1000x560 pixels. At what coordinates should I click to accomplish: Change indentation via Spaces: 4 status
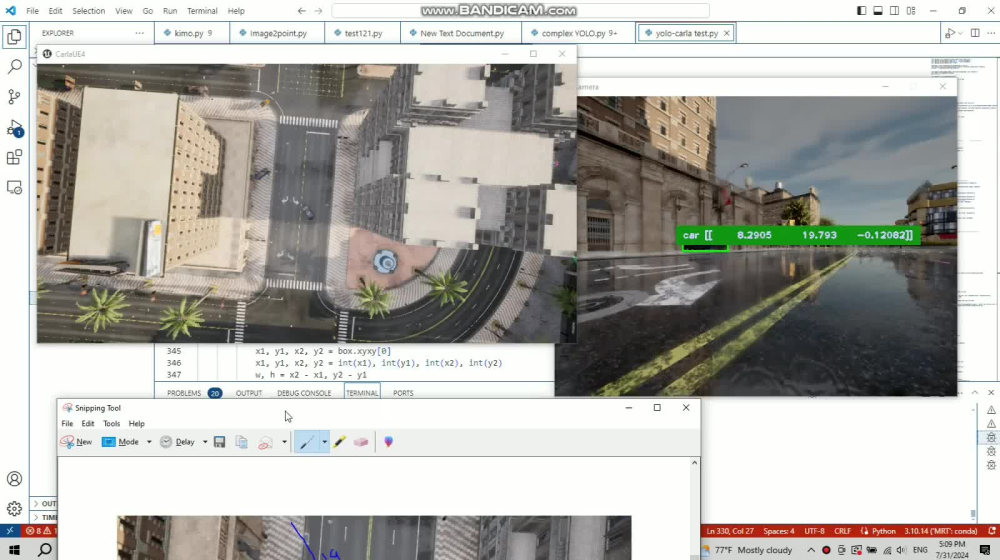[x=779, y=531]
